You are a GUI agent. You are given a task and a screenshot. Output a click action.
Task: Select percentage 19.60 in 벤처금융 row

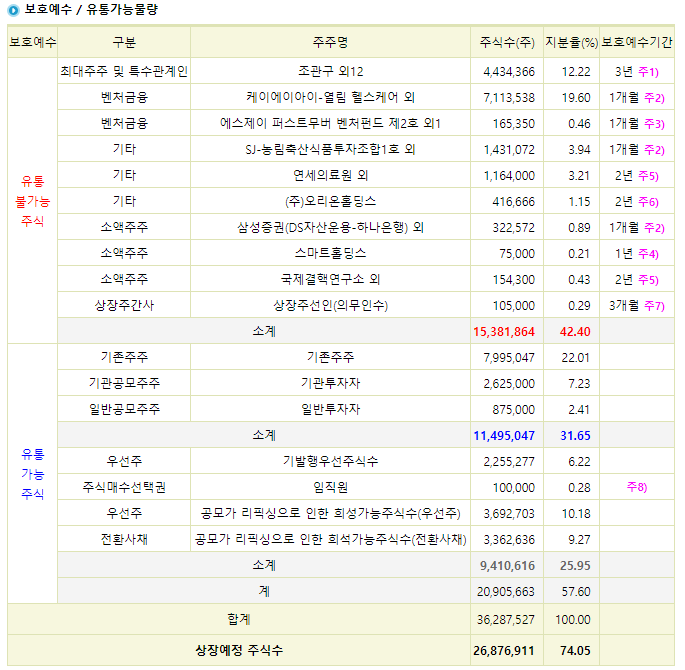pos(576,98)
